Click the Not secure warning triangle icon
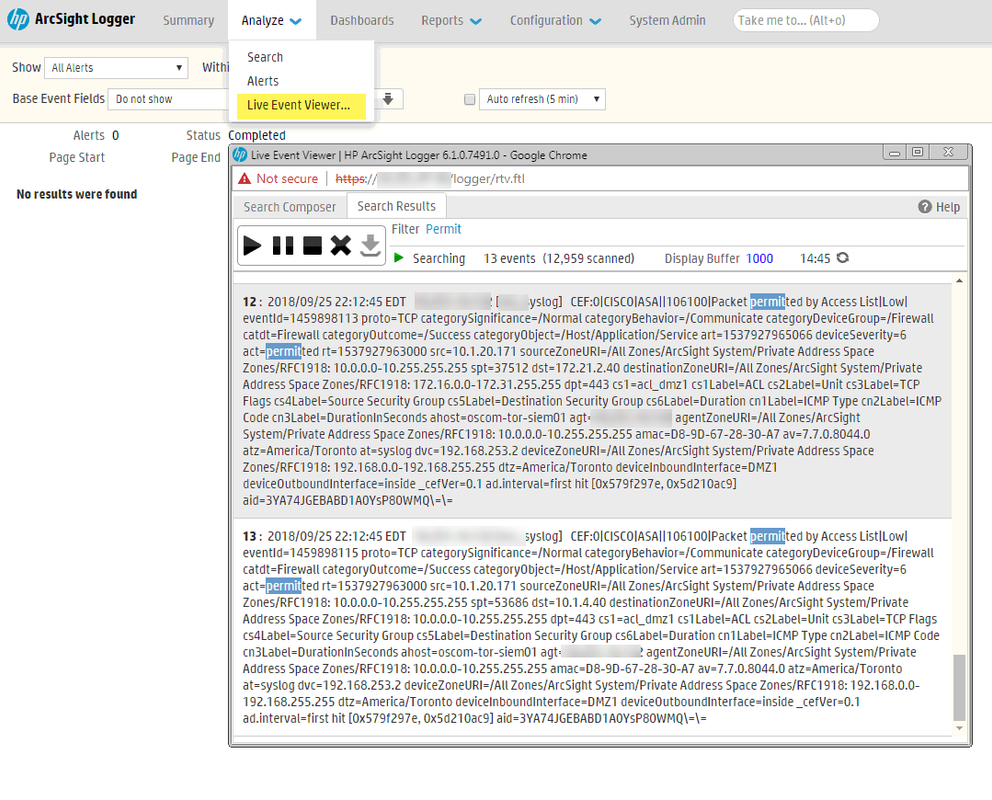The width and height of the screenshot is (992, 800). click(x=244, y=179)
